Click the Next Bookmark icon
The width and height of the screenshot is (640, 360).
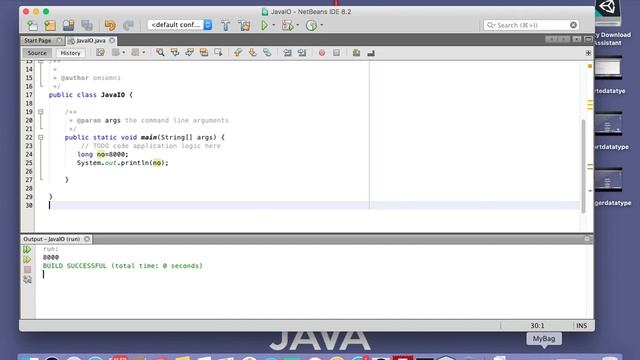(x=253, y=53)
